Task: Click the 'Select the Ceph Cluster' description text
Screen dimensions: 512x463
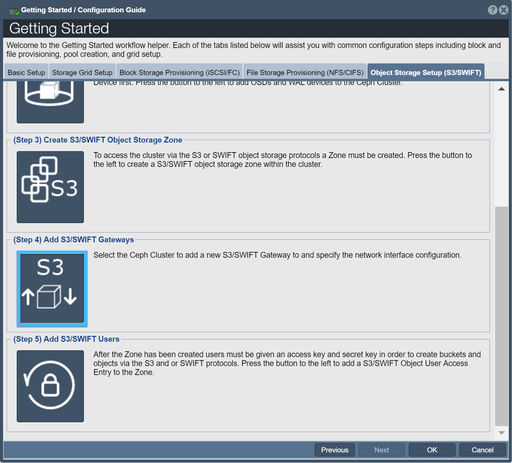Action: click(277, 255)
